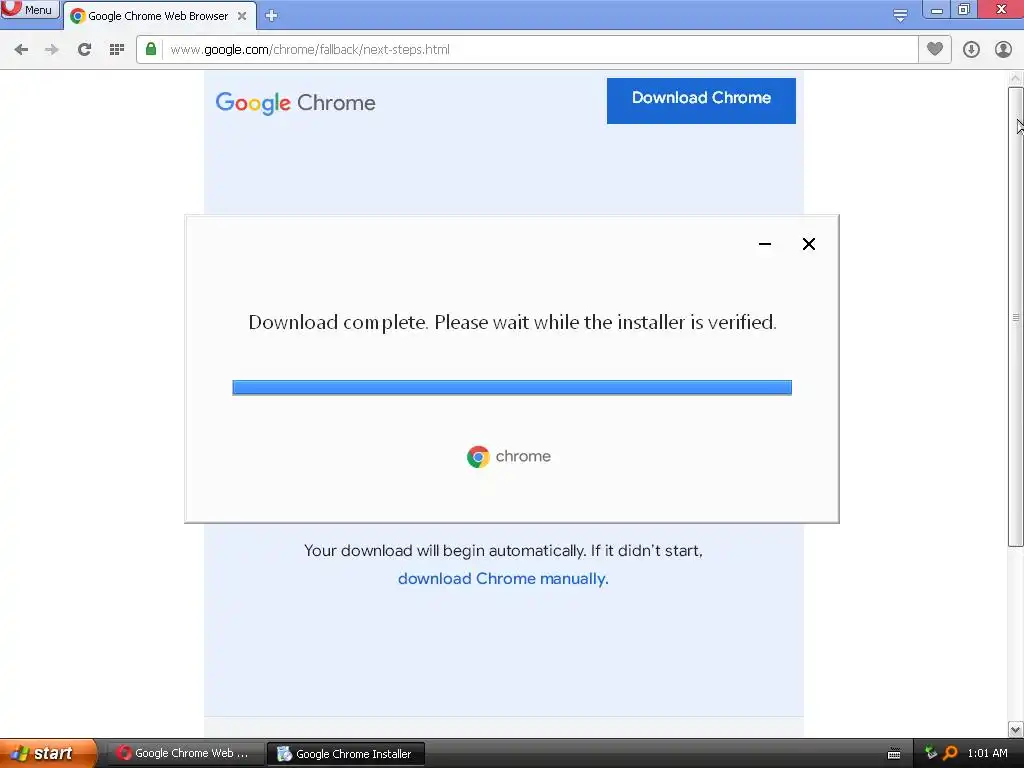
Task: Click the scrollbar up arrow
Action: (1016, 78)
